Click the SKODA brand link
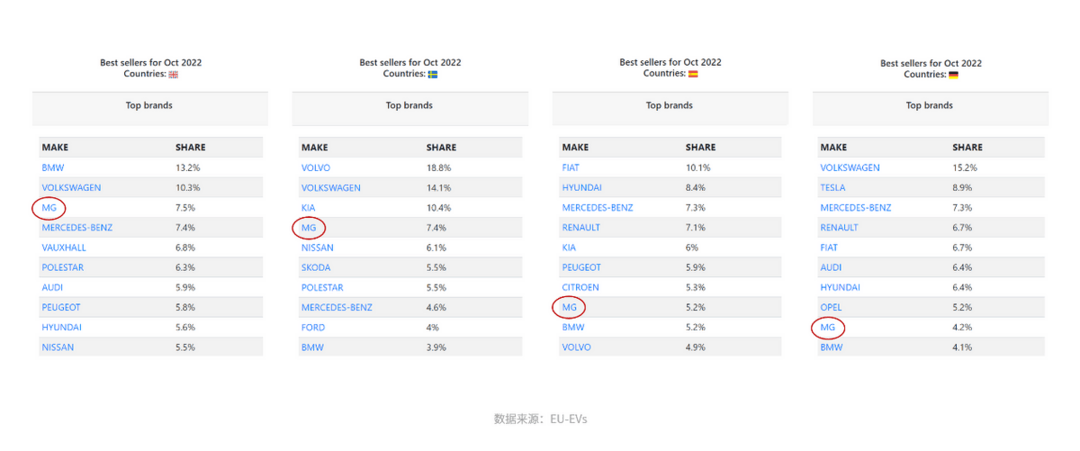This screenshot has height=451, width=1080. (x=316, y=268)
